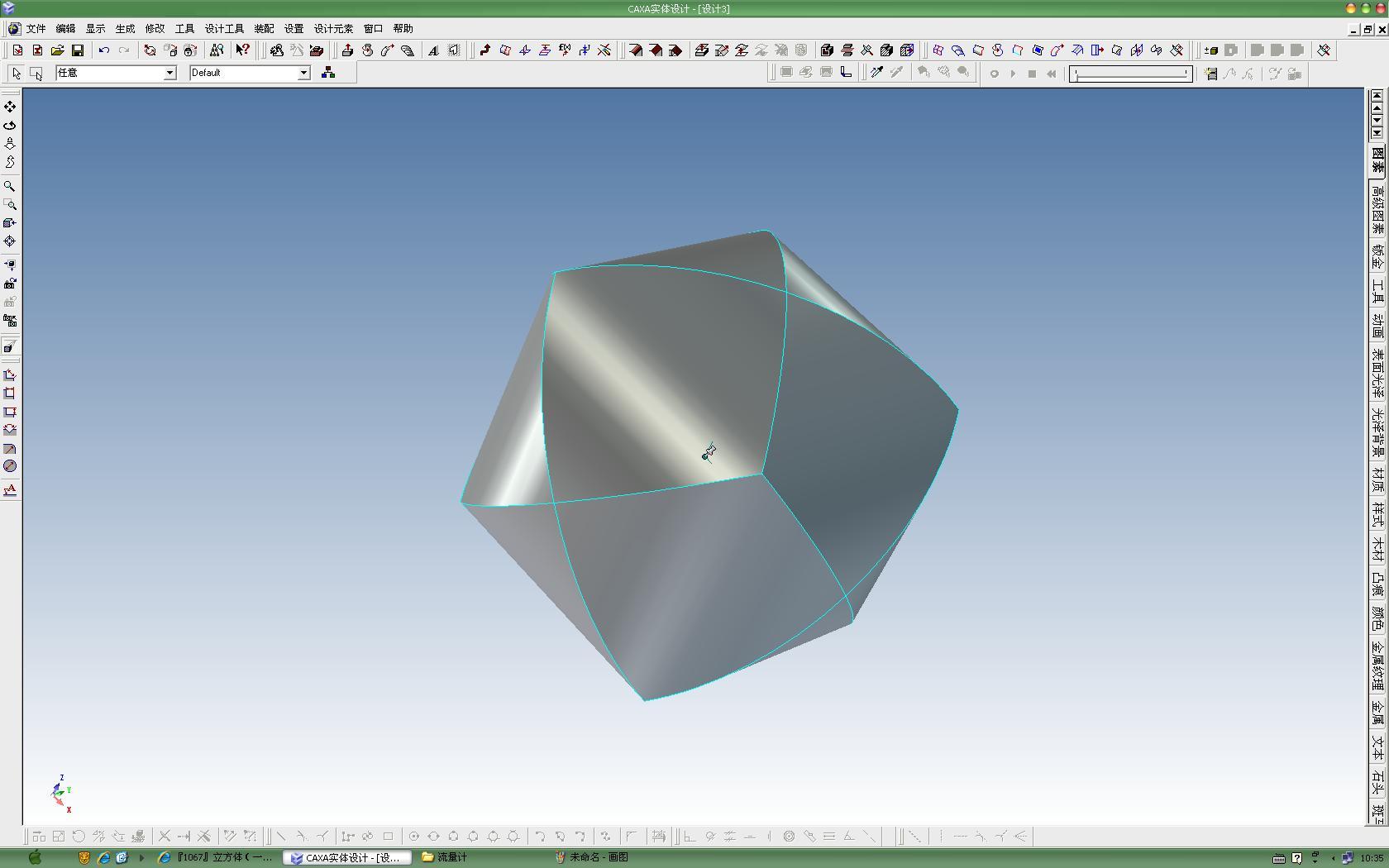Image resolution: width=1389 pixels, height=868 pixels.
Task: Click the fit scene target icon
Action: [x=10, y=241]
